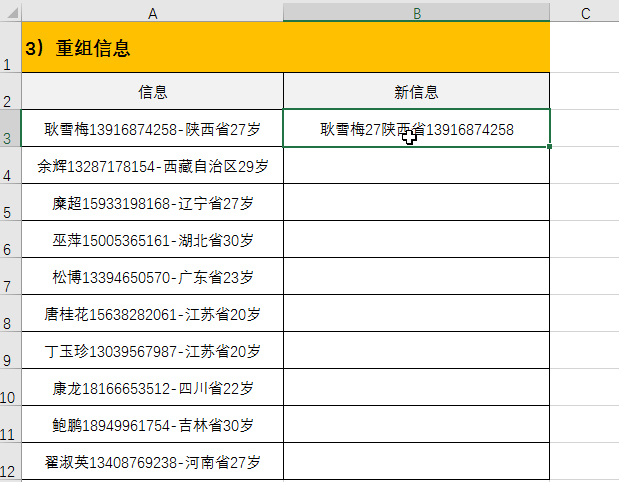Select row 2 header
Viewport: 619px width, 482px height.
[11, 91]
